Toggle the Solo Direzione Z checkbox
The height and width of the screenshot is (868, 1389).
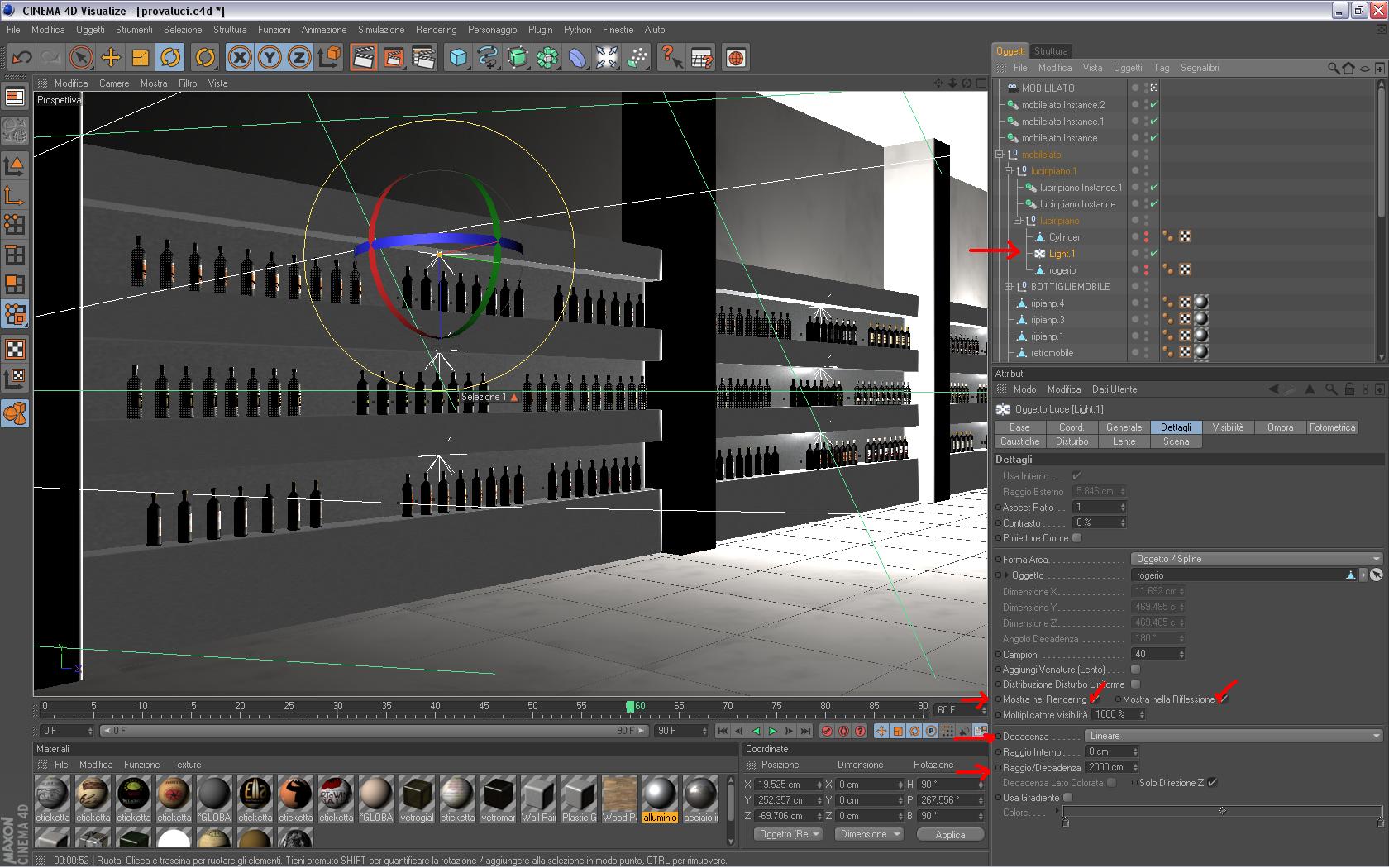1212,783
